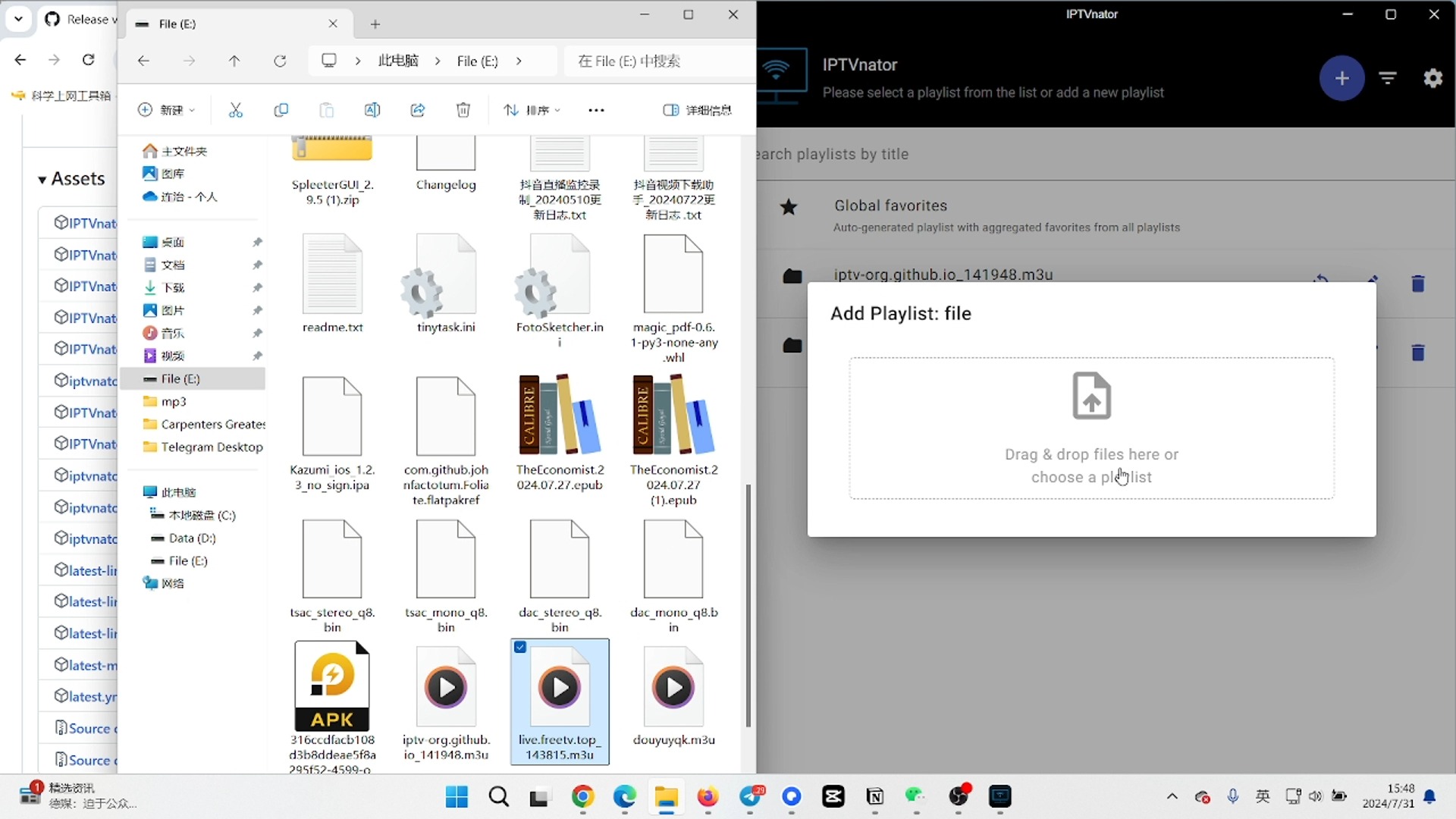Viewport: 1456px width, 819px height.
Task: Click the filter playlists icon
Action: (x=1388, y=78)
